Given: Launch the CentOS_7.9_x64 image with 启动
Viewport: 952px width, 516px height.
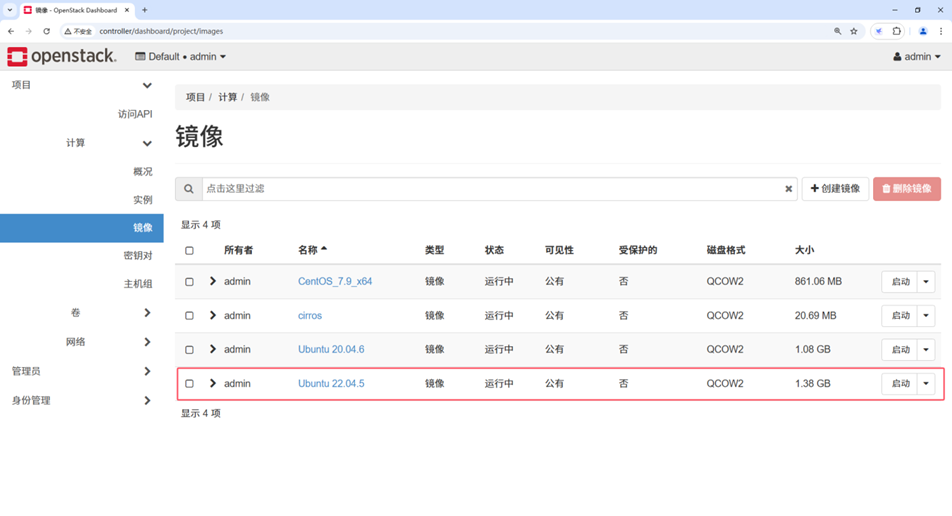Looking at the screenshot, I should 900,282.
